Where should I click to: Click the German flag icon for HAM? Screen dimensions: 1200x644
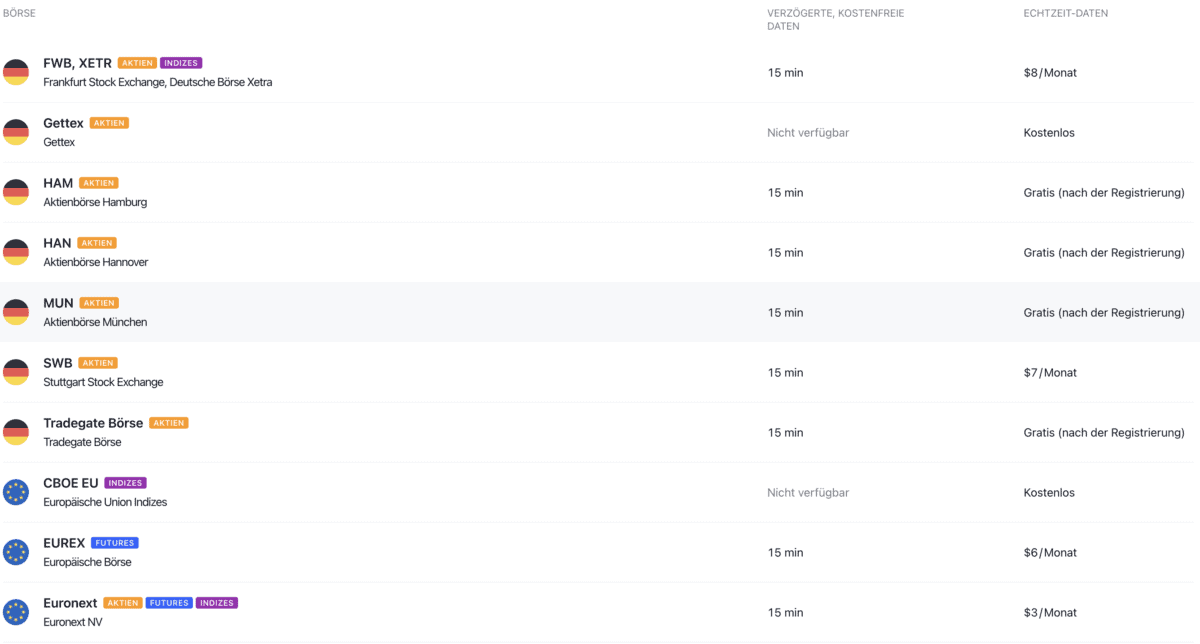tap(16, 192)
